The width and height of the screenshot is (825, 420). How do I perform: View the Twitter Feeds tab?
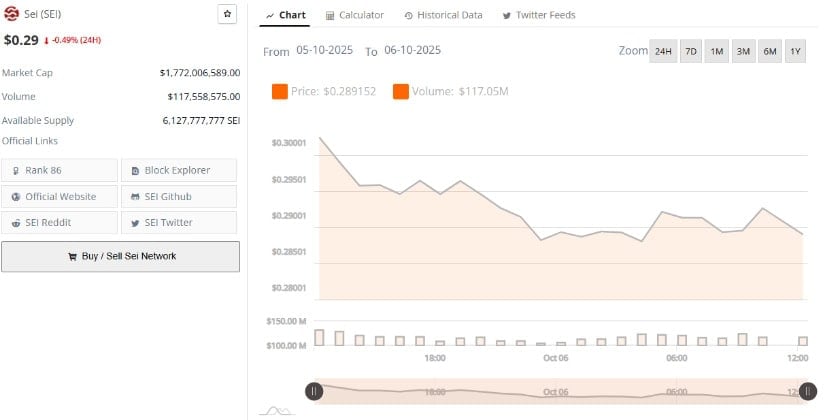(x=538, y=15)
